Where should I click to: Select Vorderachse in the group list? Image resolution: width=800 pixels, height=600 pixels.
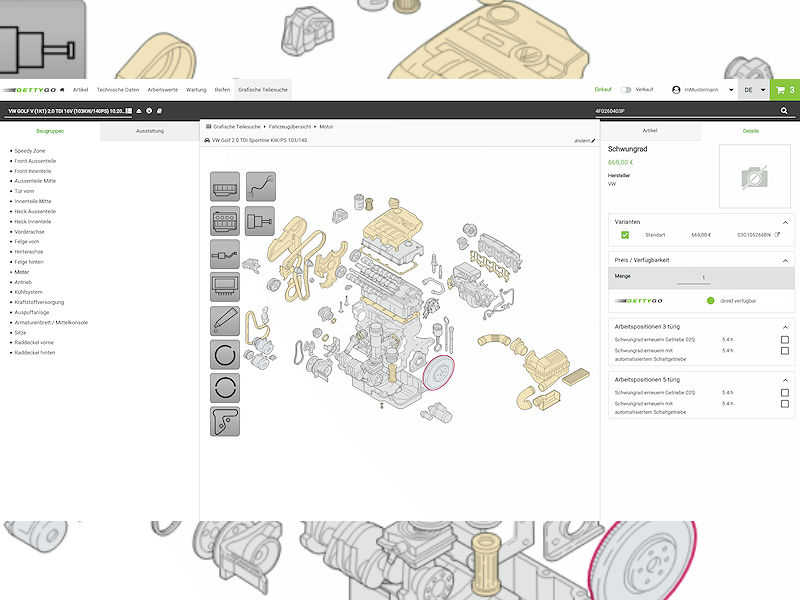pyautogui.click(x=29, y=232)
